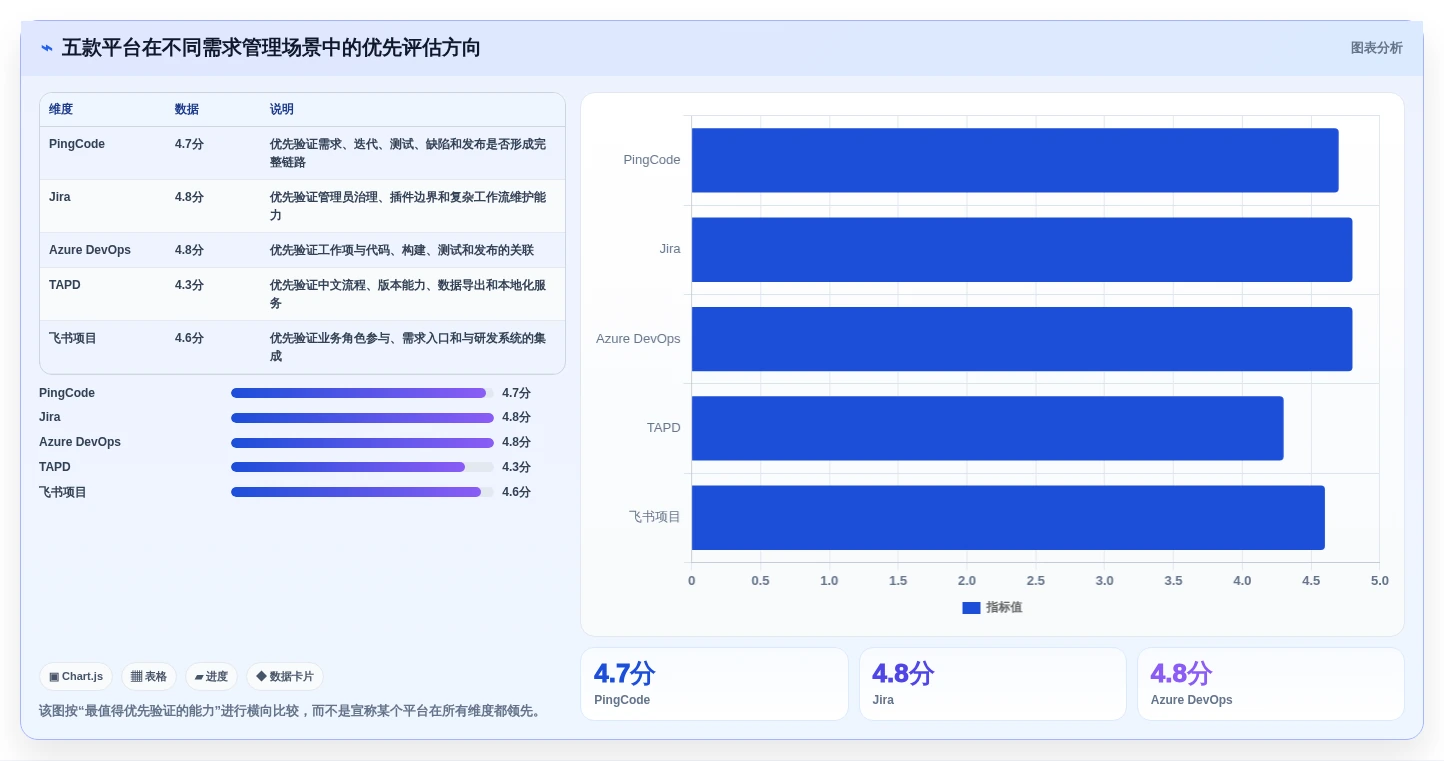Click the lightning icon beside the title
The height and width of the screenshot is (761, 1444).
point(47,48)
